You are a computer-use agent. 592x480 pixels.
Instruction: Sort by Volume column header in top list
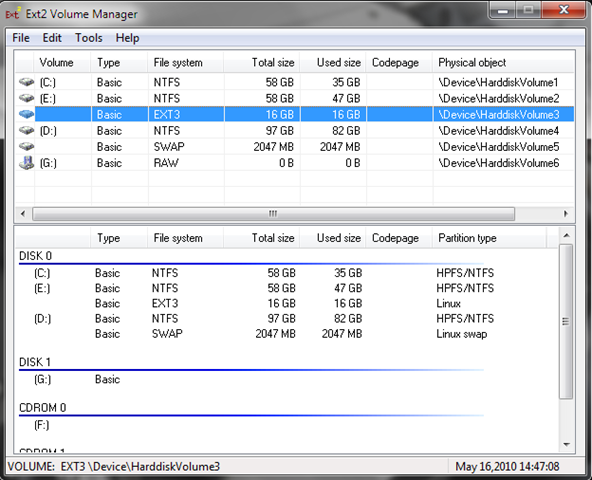point(62,62)
